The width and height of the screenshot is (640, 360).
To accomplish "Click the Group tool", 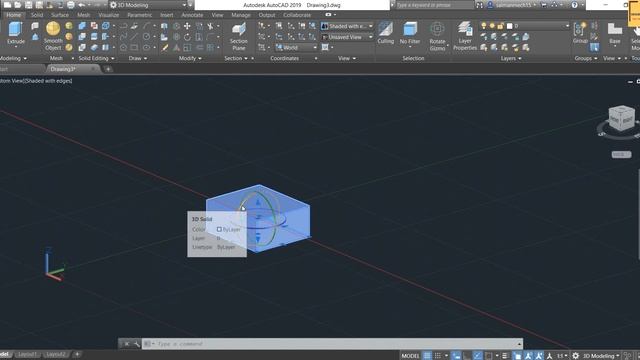I will [580, 33].
